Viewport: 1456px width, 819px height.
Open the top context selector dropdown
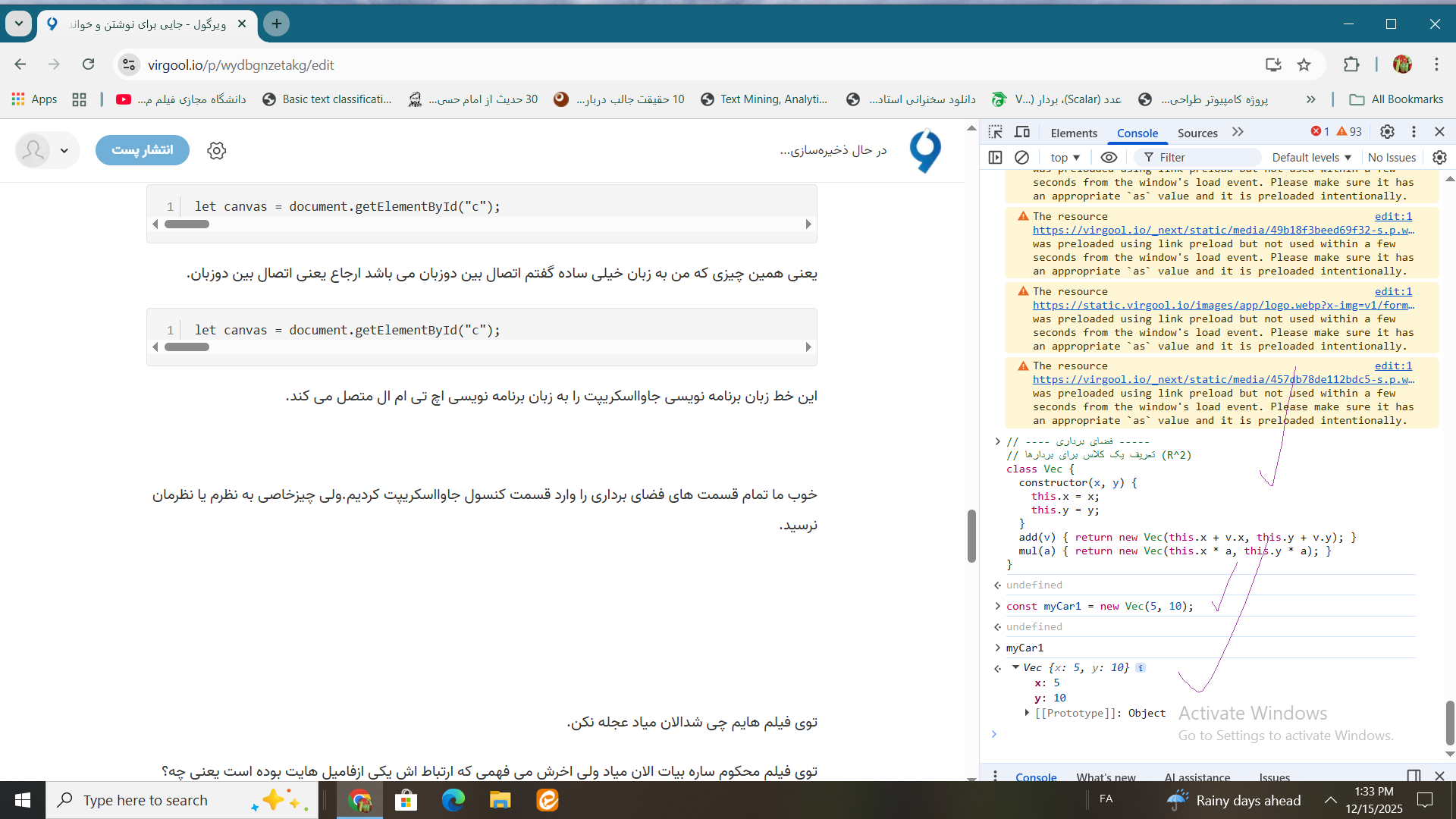(x=1065, y=157)
